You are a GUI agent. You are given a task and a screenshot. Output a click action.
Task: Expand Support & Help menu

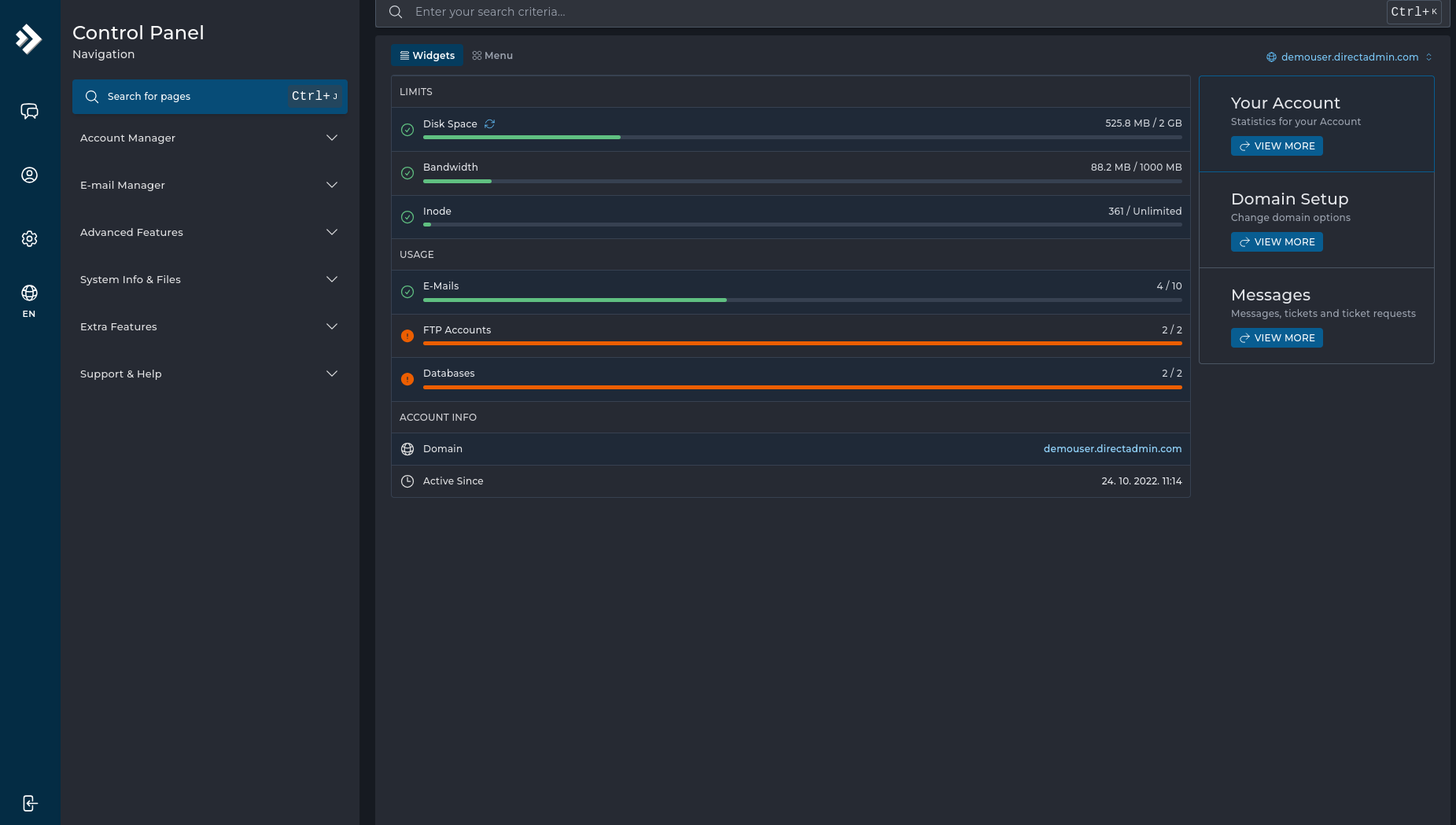[x=209, y=374]
